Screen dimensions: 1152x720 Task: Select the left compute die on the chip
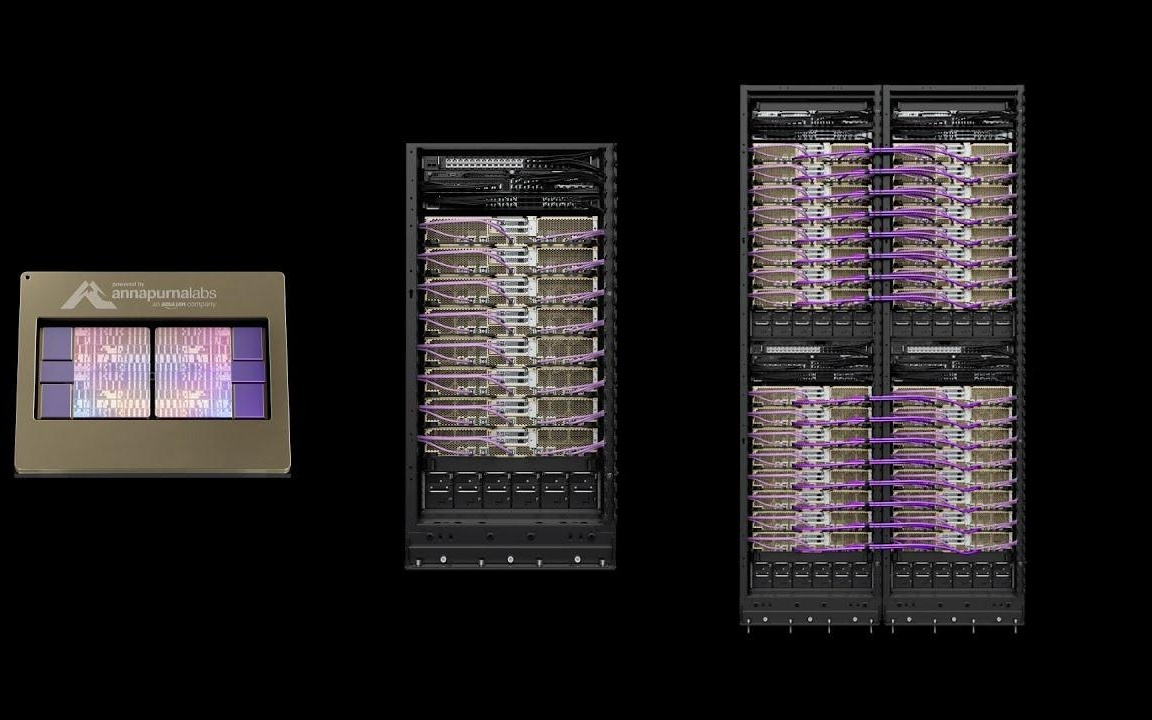[x=111, y=371]
